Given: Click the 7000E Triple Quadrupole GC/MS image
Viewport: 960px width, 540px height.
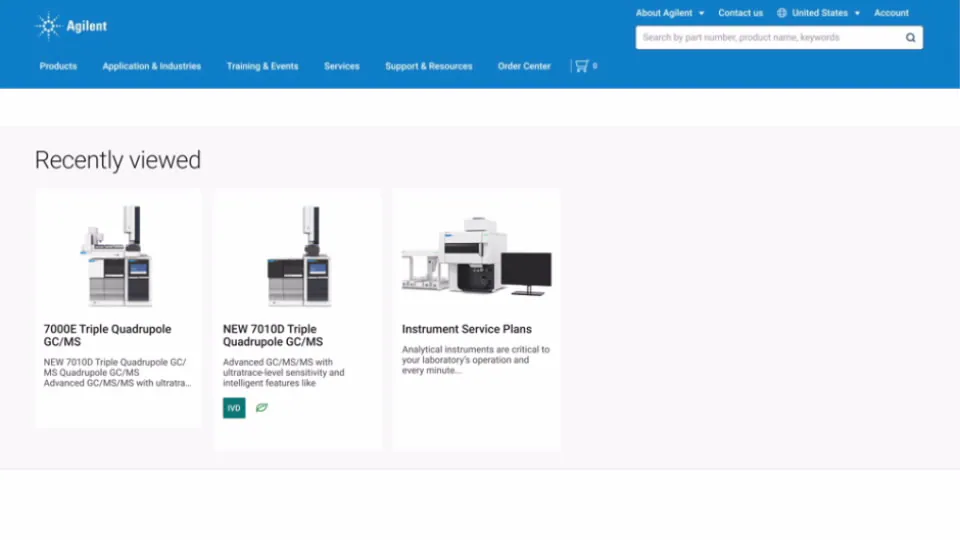Looking at the screenshot, I should 118,255.
